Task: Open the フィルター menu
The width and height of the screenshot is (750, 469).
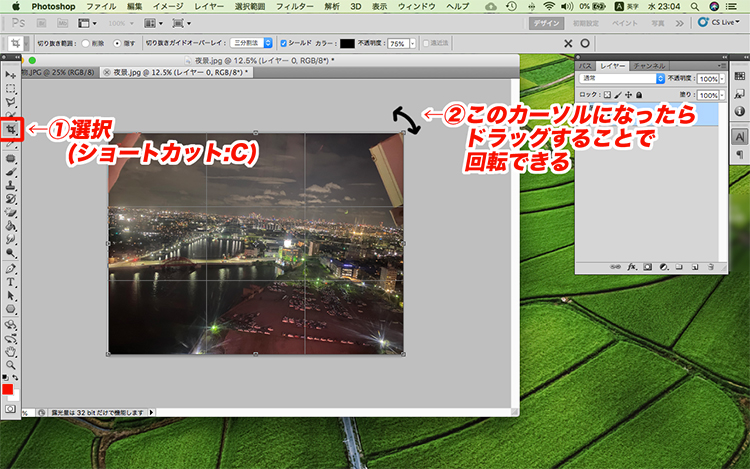Action: [x=295, y=6]
